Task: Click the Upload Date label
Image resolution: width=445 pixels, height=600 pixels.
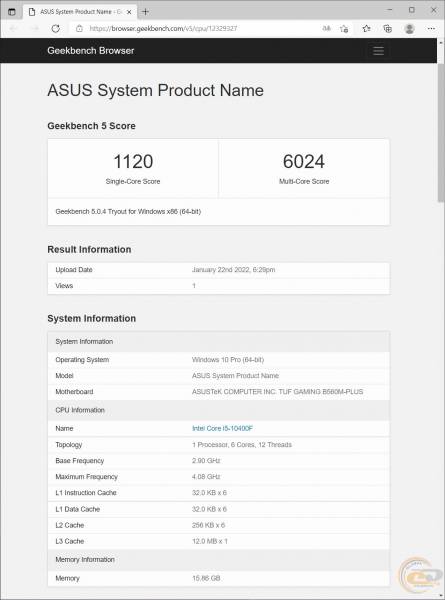Action: click(x=74, y=270)
